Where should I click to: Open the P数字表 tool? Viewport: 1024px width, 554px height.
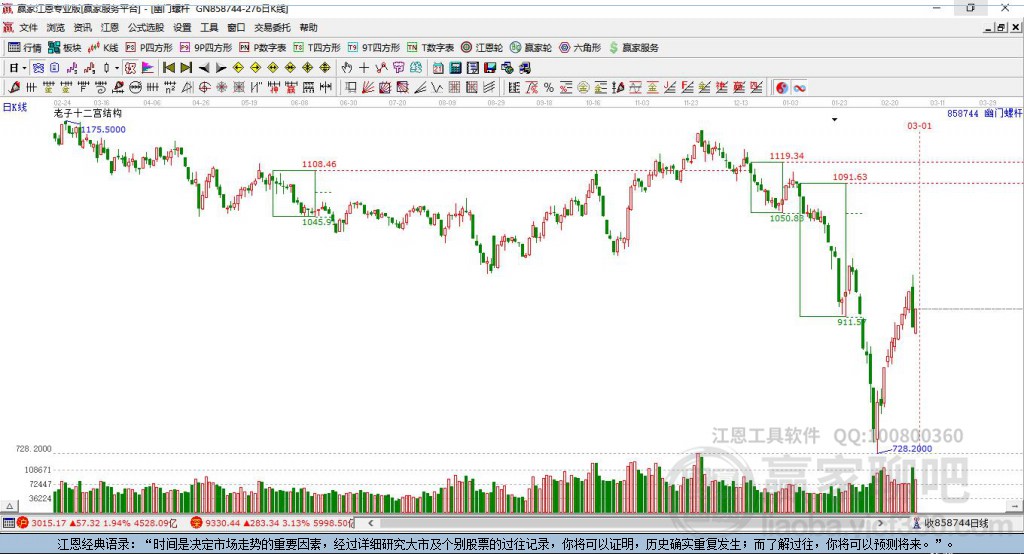[x=263, y=48]
